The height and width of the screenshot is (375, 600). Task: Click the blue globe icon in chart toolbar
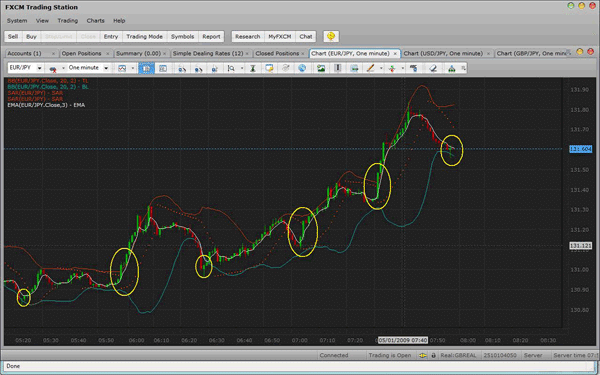click(x=302, y=68)
